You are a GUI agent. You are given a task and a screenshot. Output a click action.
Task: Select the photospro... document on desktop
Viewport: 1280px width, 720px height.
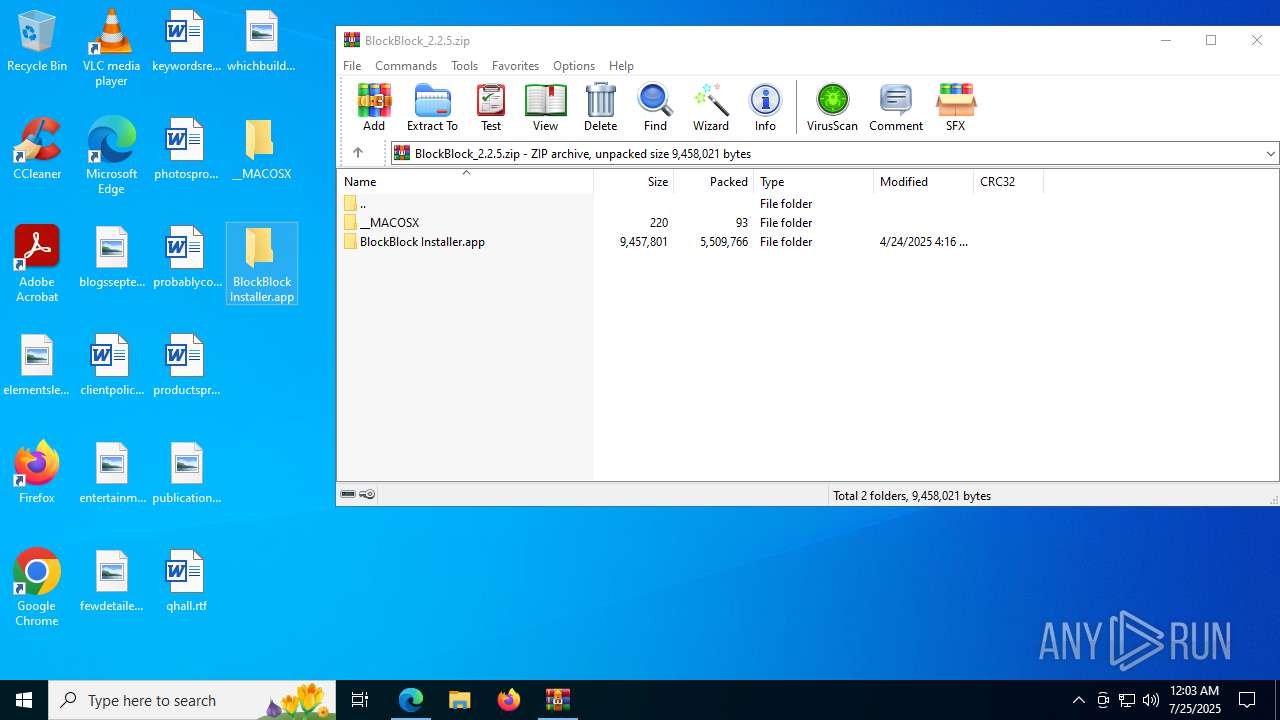tap(186, 150)
